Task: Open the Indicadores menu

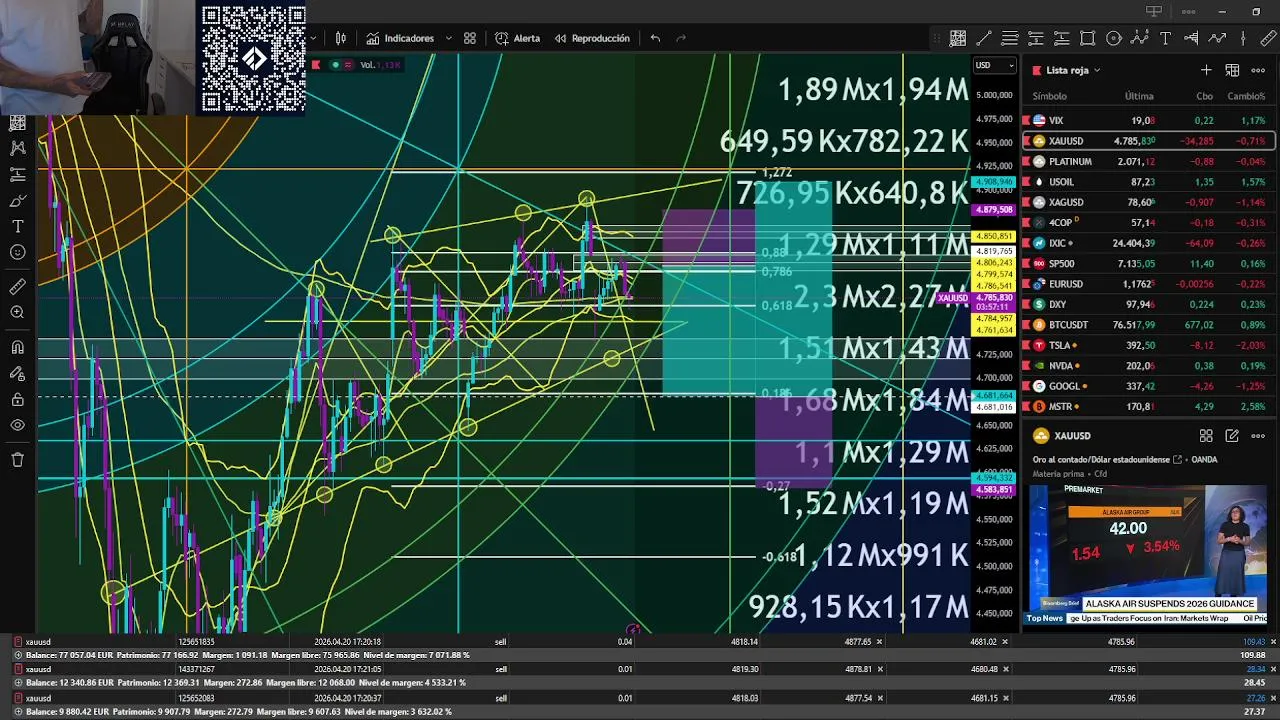Action: 400,38
